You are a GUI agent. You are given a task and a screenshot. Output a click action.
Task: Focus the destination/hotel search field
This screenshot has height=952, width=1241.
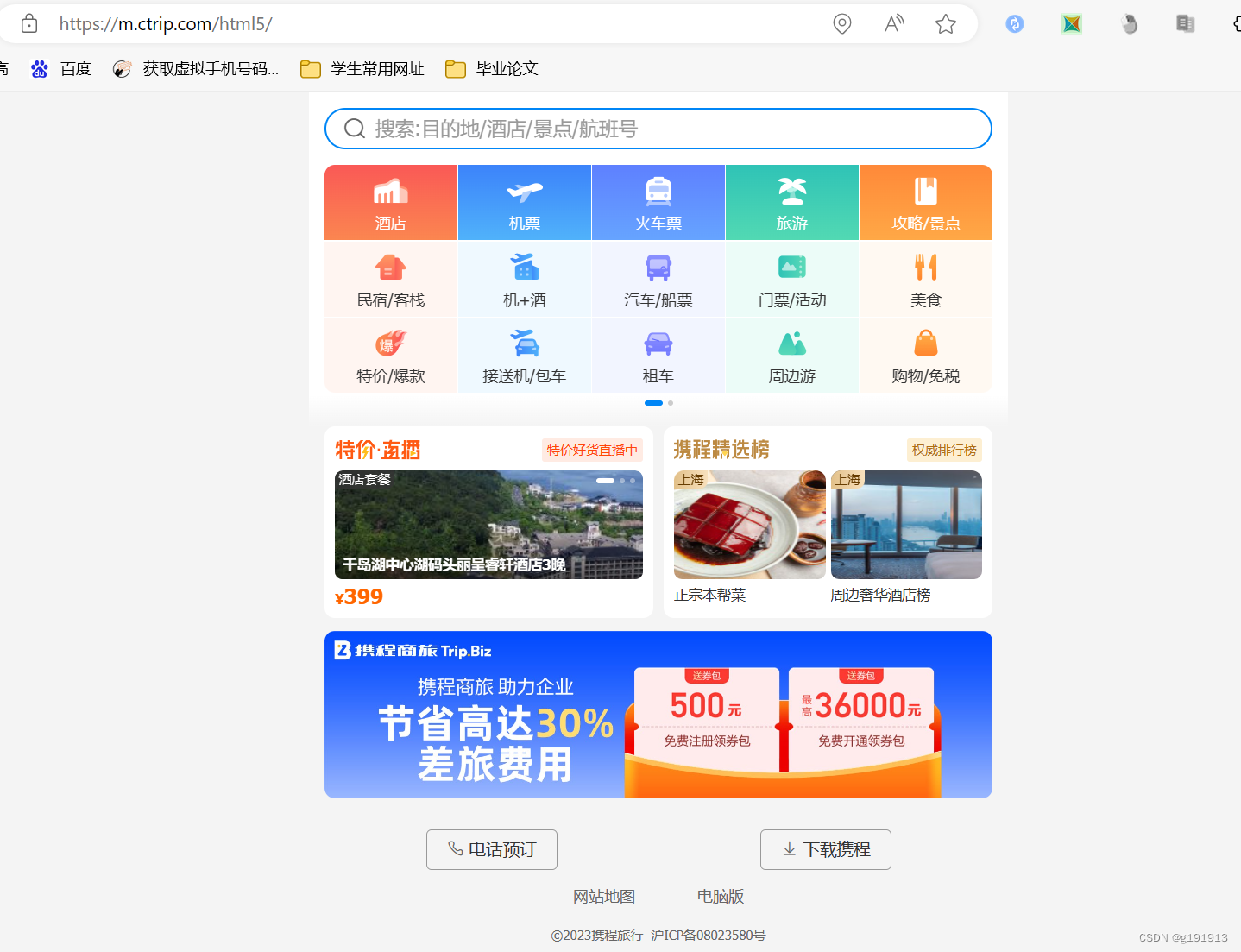click(x=658, y=129)
